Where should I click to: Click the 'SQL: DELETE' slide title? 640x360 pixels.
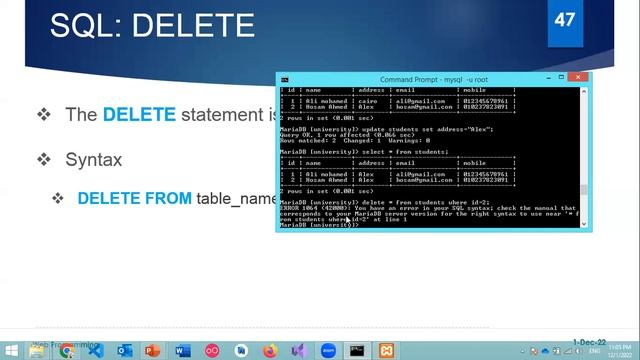(x=153, y=26)
